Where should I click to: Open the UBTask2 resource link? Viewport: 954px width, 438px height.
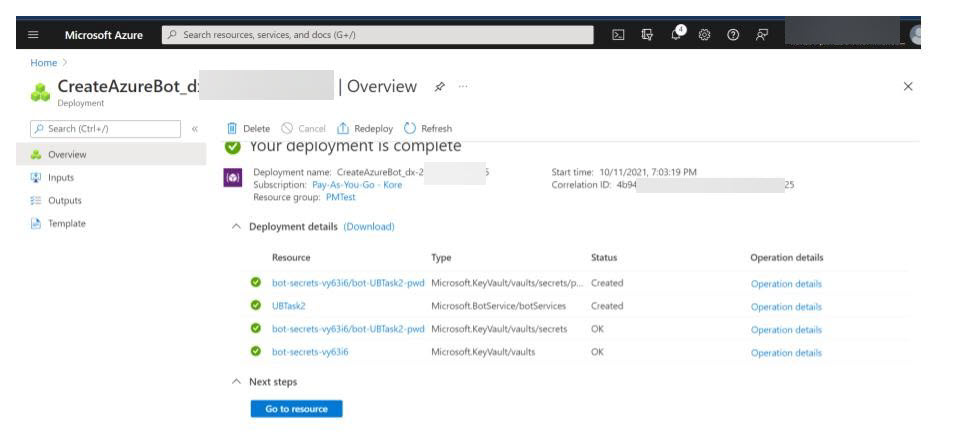[288, 306]
